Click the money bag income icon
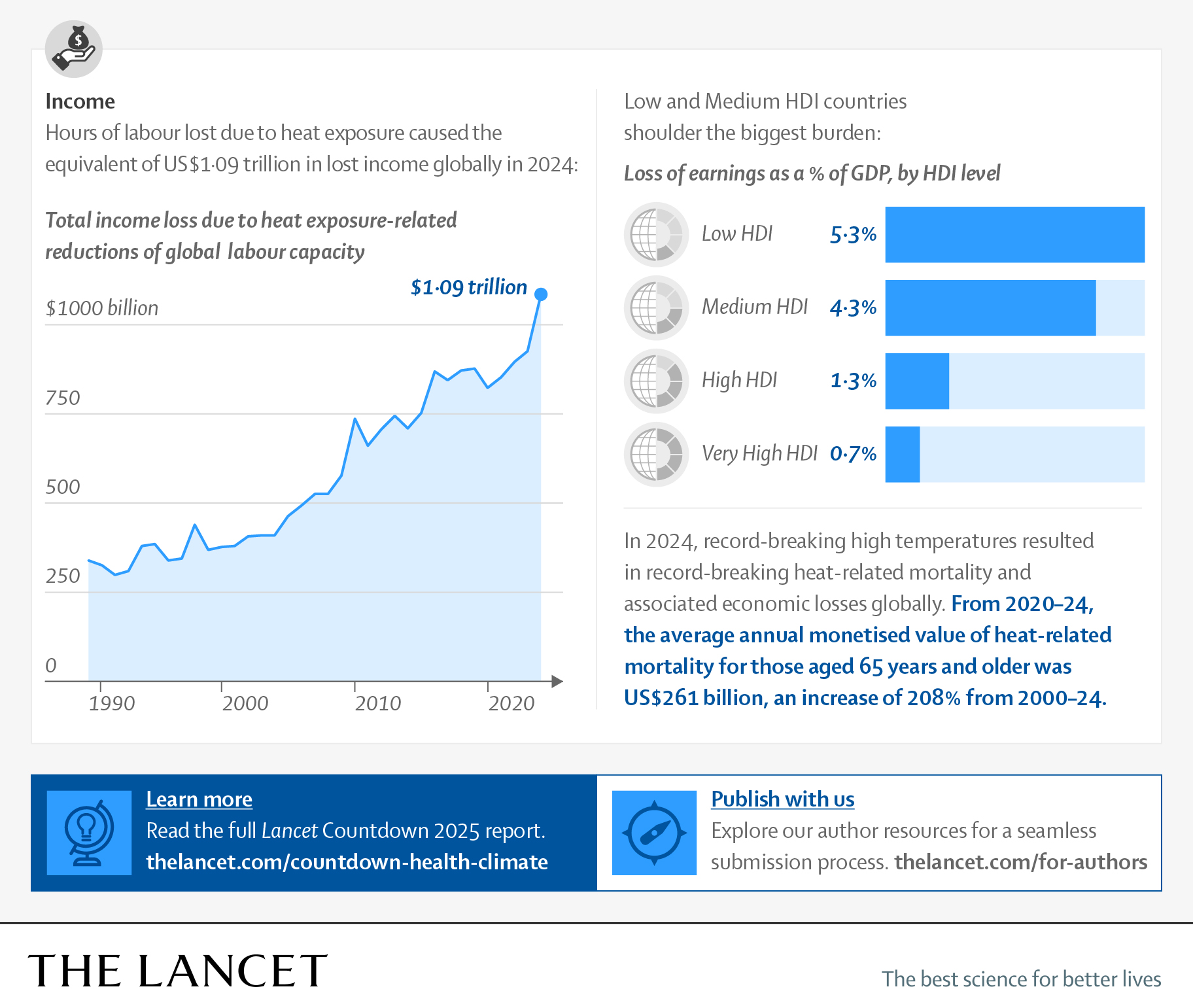Screen dimensions: 1193x1008 (74, 49)
